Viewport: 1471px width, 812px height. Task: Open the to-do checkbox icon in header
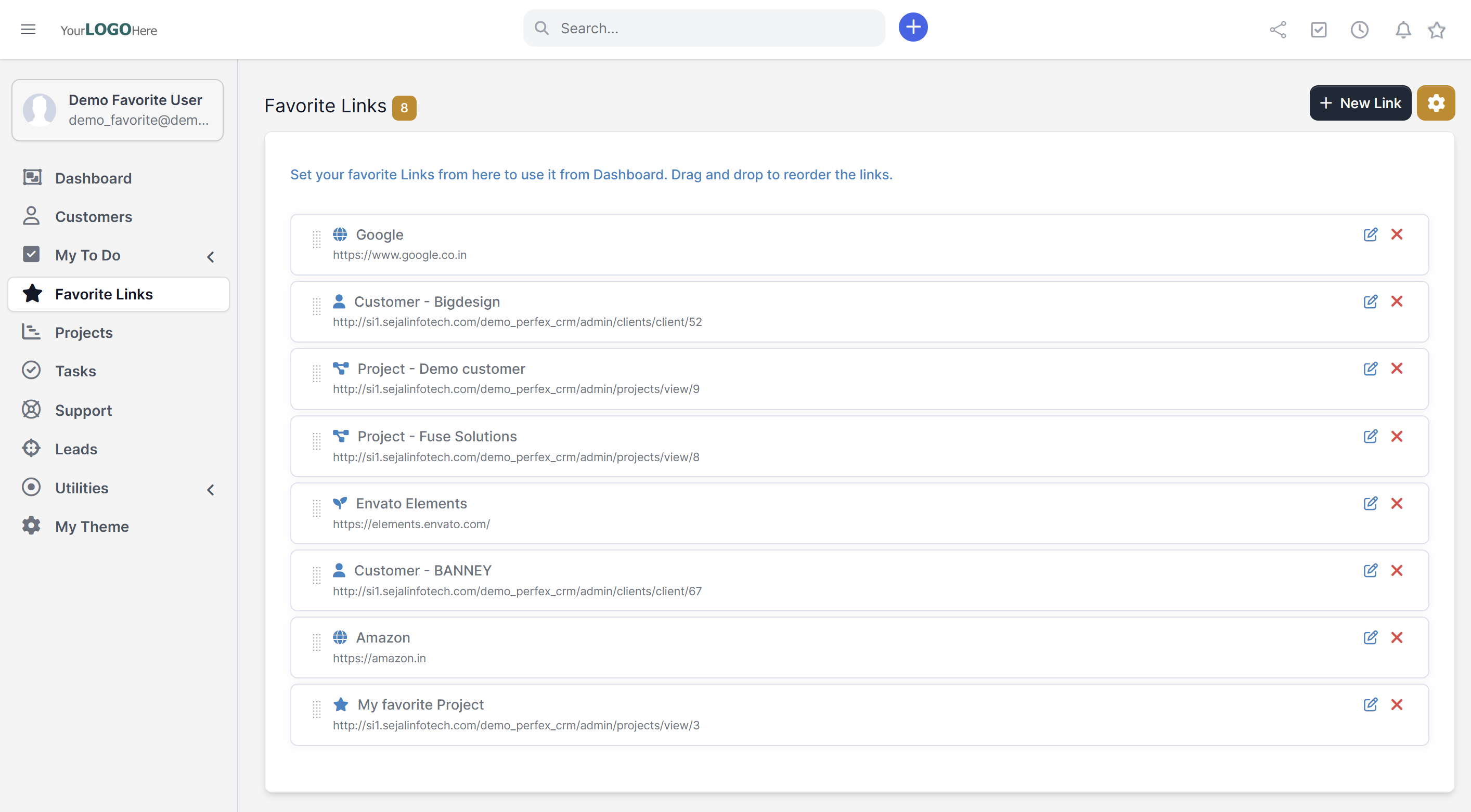click(1318, 30)
